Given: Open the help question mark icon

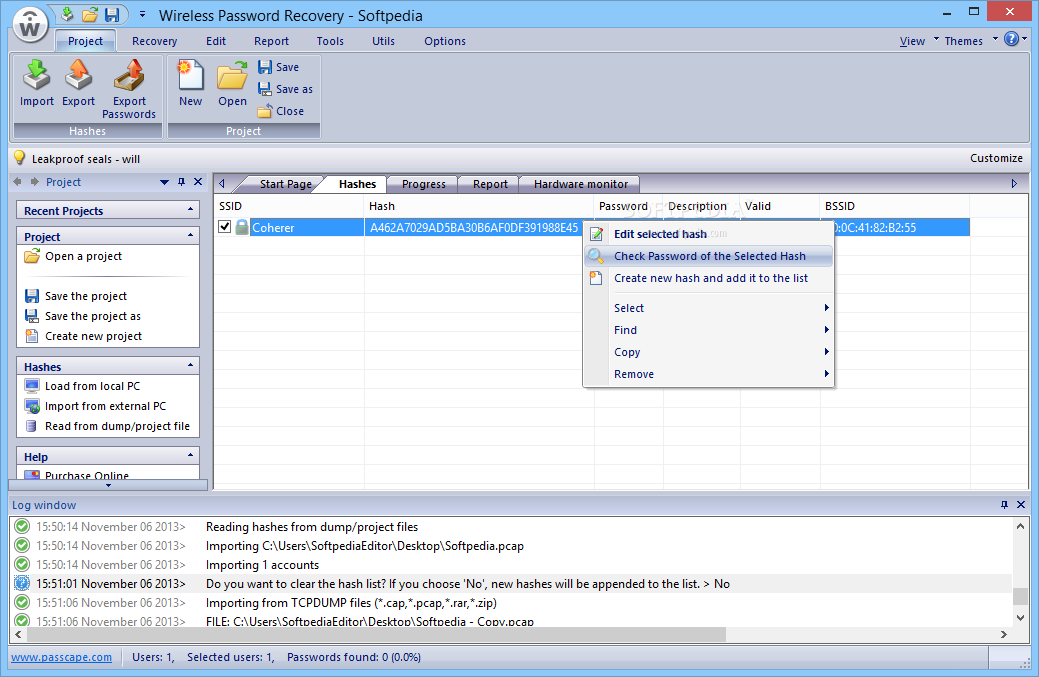Looking at the screenshot, I should tap(1011, 39).
